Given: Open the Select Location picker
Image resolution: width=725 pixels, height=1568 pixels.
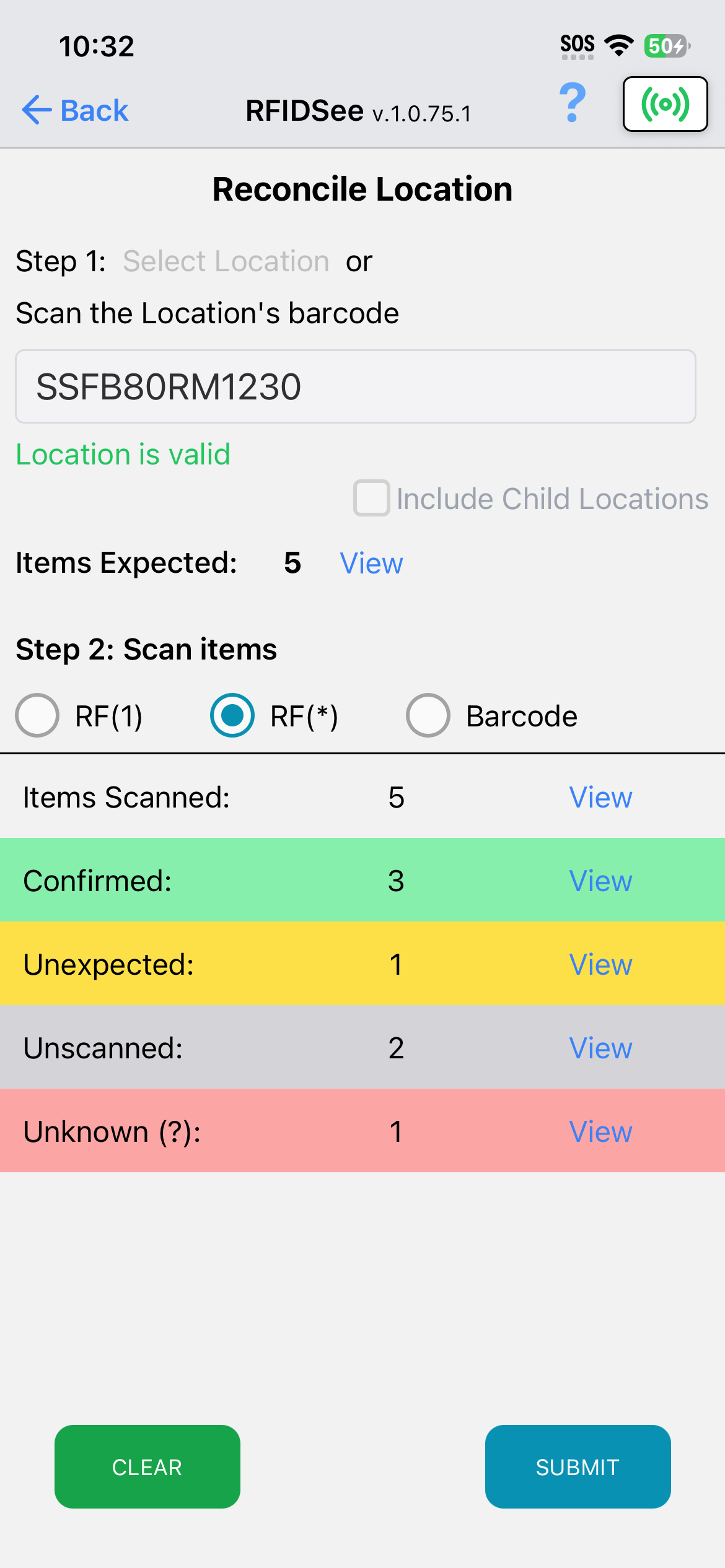Looking at the screenshot, I should pyautogui.click(x=226, y=261).
